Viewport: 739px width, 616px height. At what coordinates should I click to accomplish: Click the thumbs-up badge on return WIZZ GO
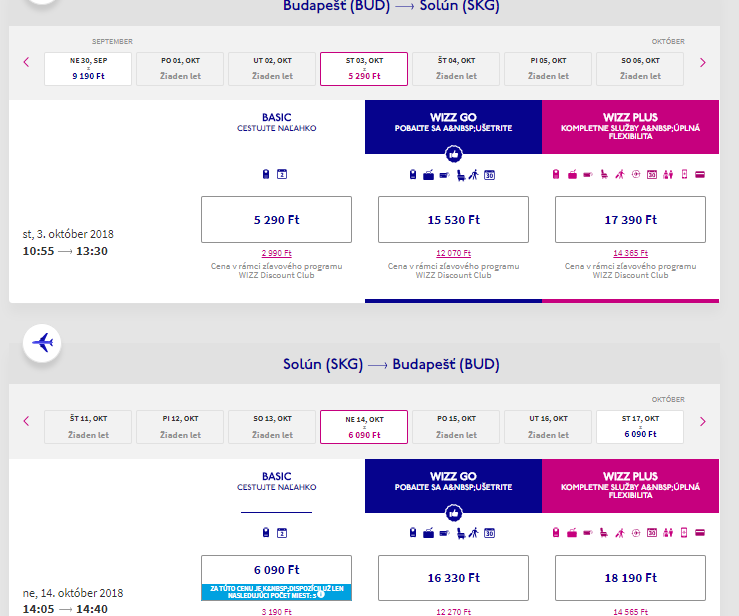(x=453, y=512)
